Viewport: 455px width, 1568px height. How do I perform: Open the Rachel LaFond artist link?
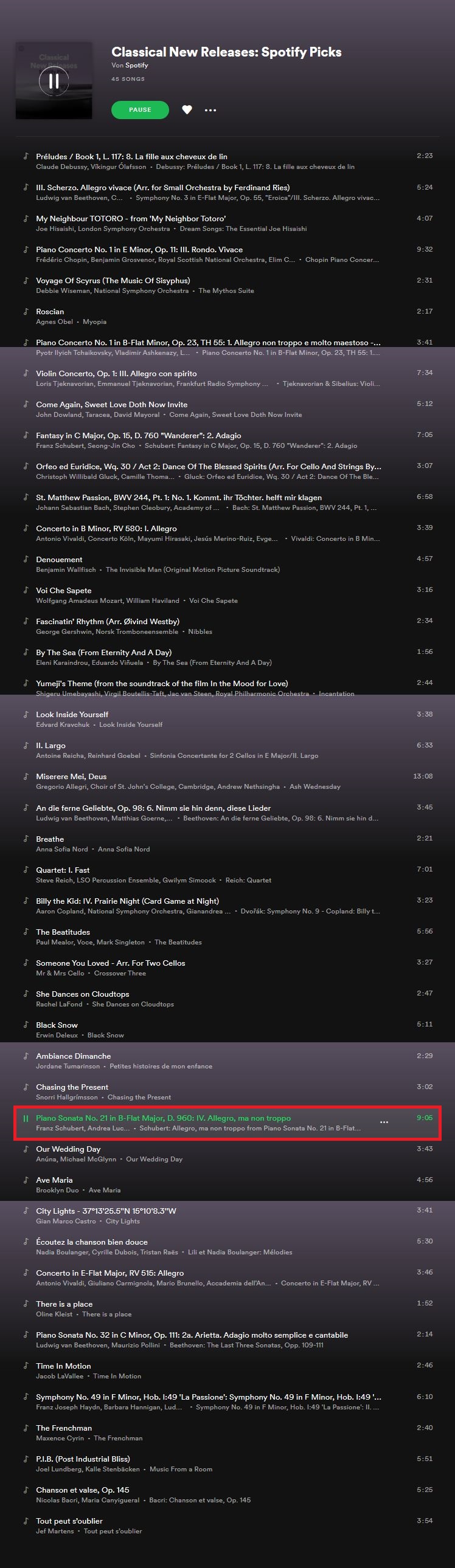(x=59, y=1005)
